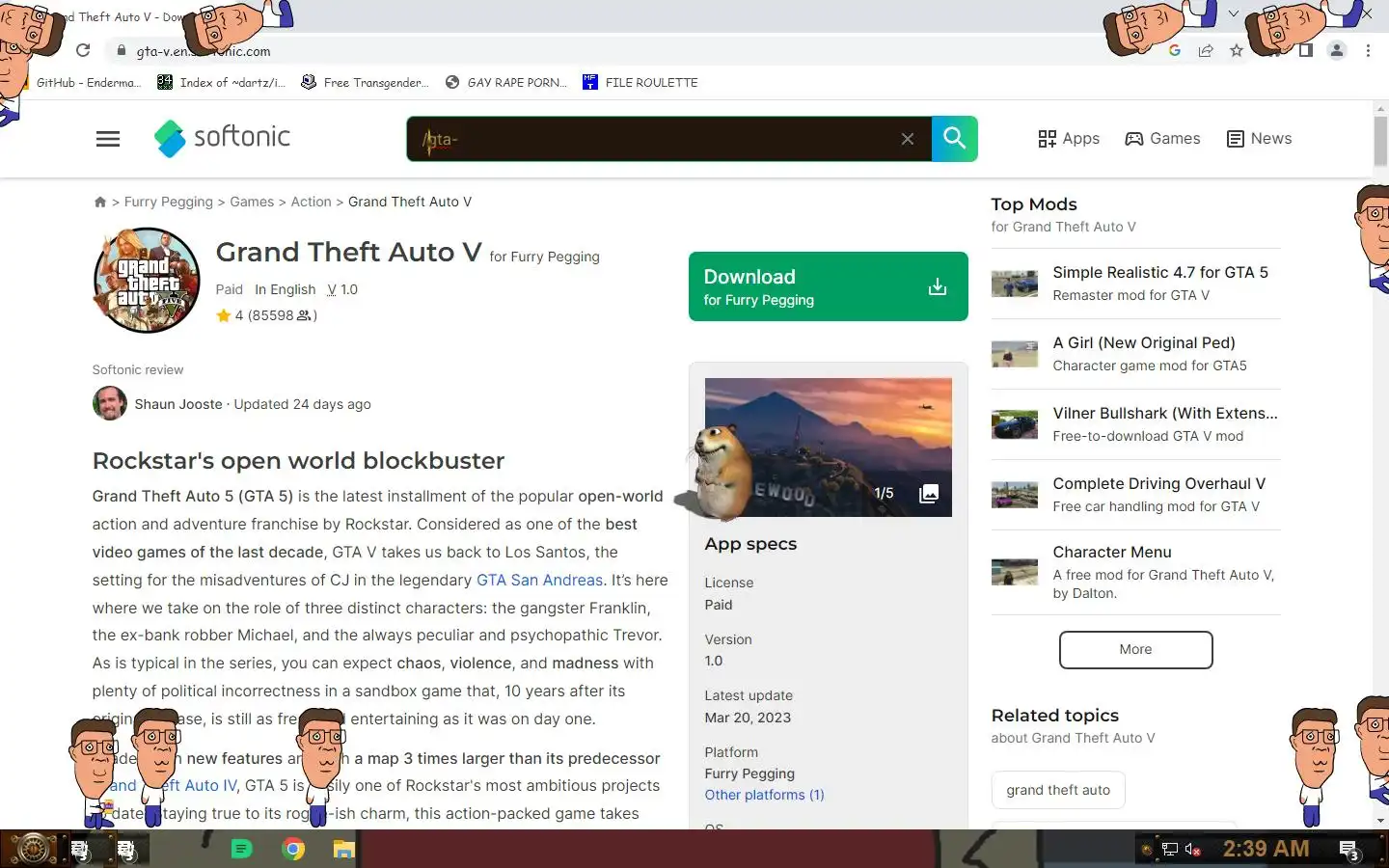The height and width of the screenshot is (868, 1389).
Task: Open Other platforms (1) link
Action: (764, 795)
